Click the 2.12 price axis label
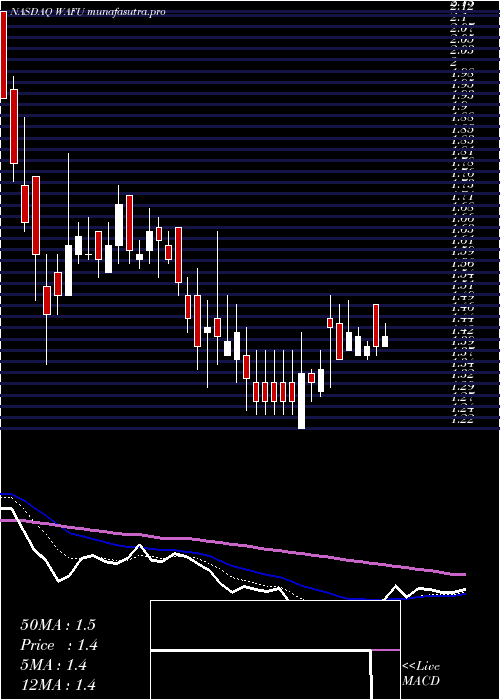This screenshot has width=500, height=700. pyautogui.click(x=462, y=6)
